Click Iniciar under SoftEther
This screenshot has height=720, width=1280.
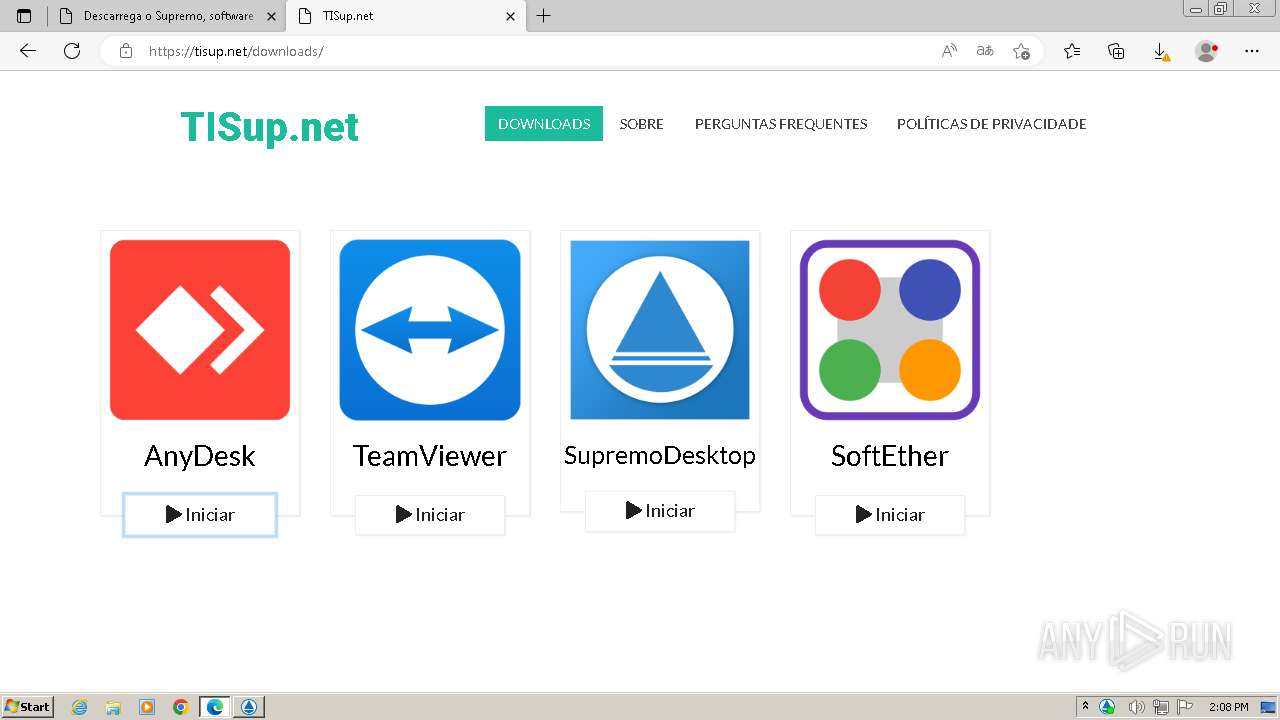coord(890,515)
